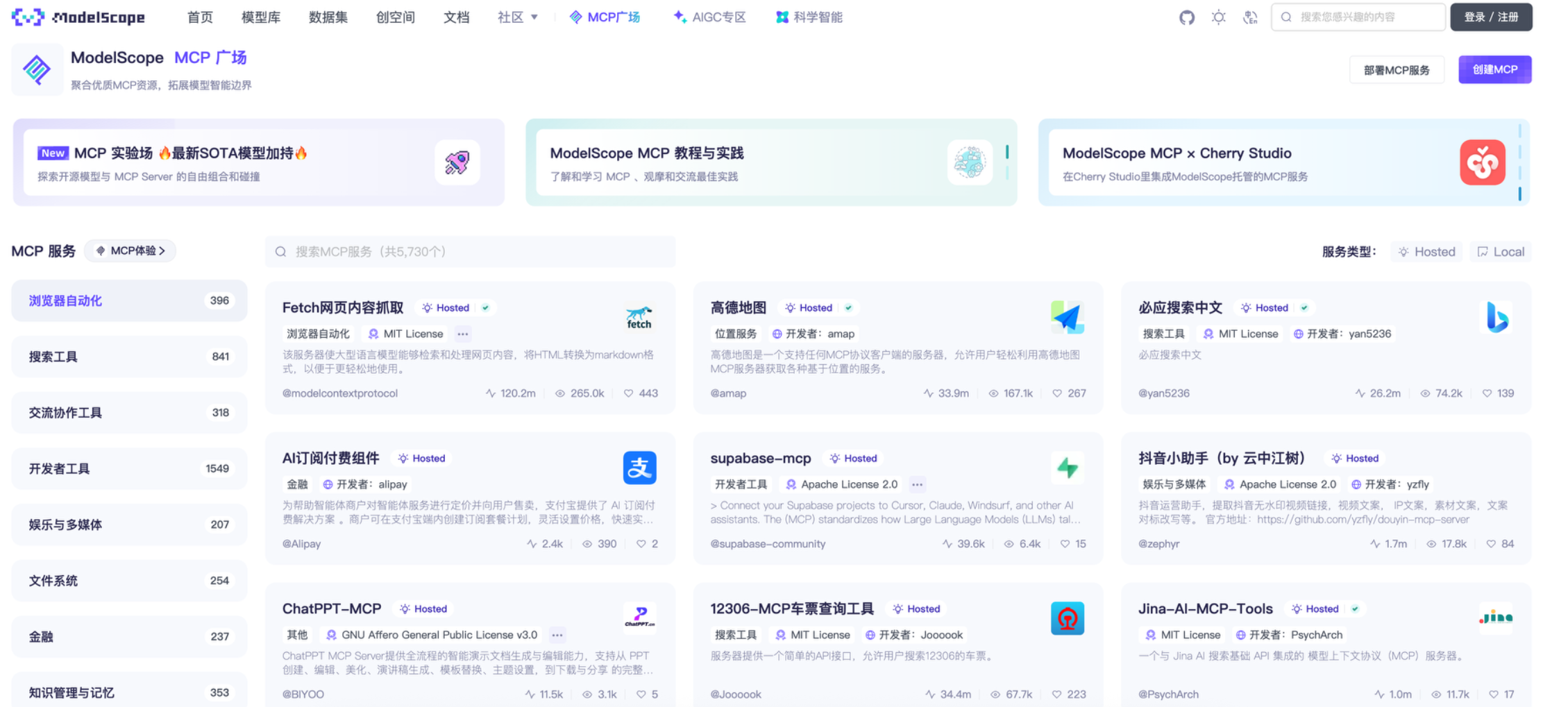This screenshot has height=707, width=1568.
Task: Click the rocket icon on MCP 实验场 banner
Action: click(457, 162)
